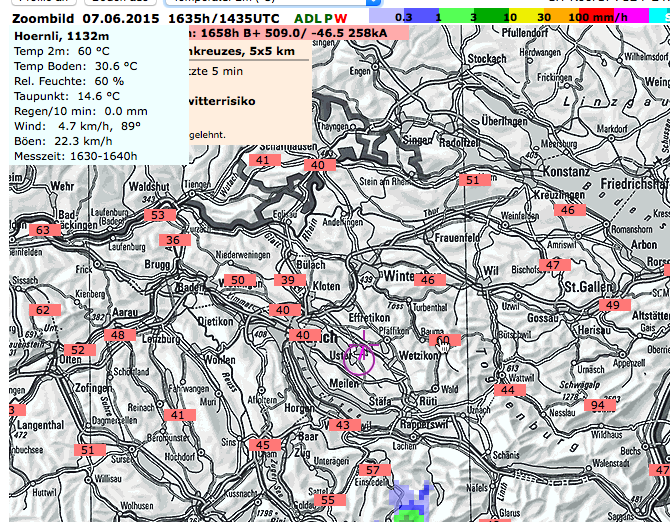Select the 62 marker near Sissach
The width and height of the screenshot is (670, 522).
click(45, 310)
